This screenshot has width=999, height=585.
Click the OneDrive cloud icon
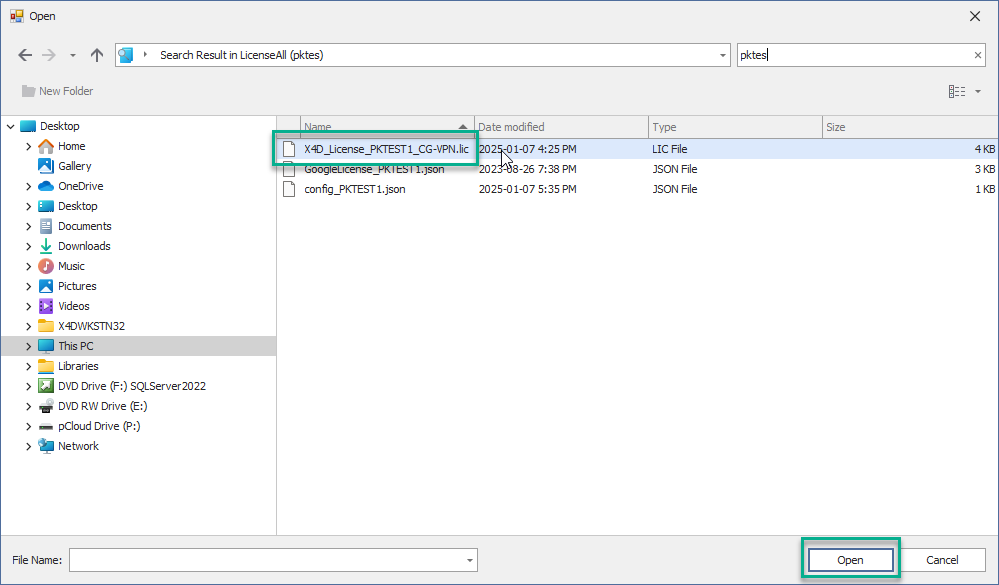click(x=46, y=186)
